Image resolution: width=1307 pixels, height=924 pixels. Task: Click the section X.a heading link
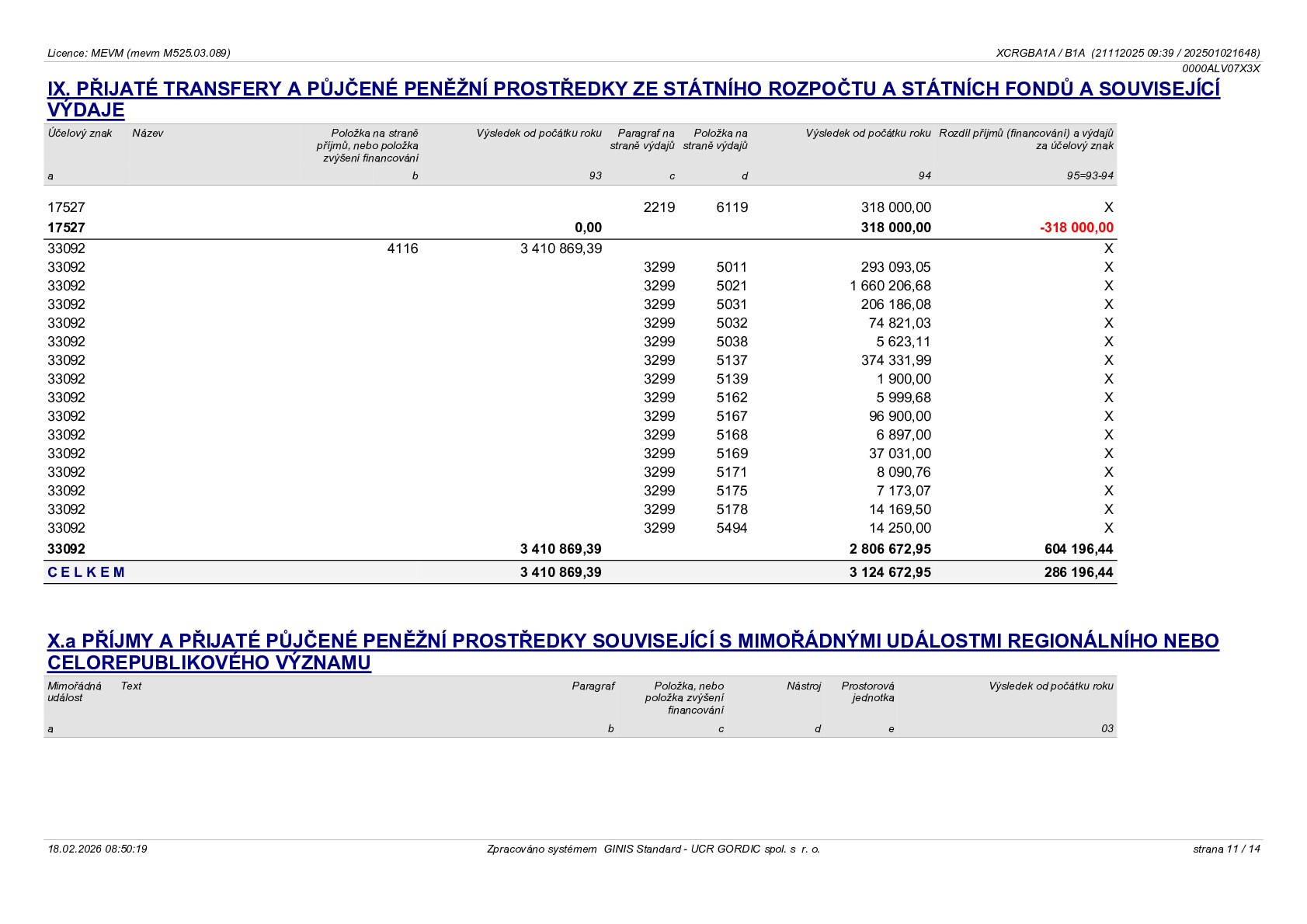point(633,651)
